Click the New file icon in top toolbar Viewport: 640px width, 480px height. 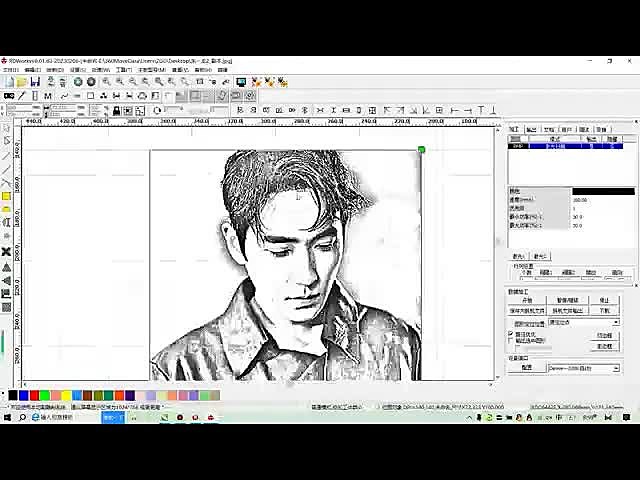[x=9, y=82]
